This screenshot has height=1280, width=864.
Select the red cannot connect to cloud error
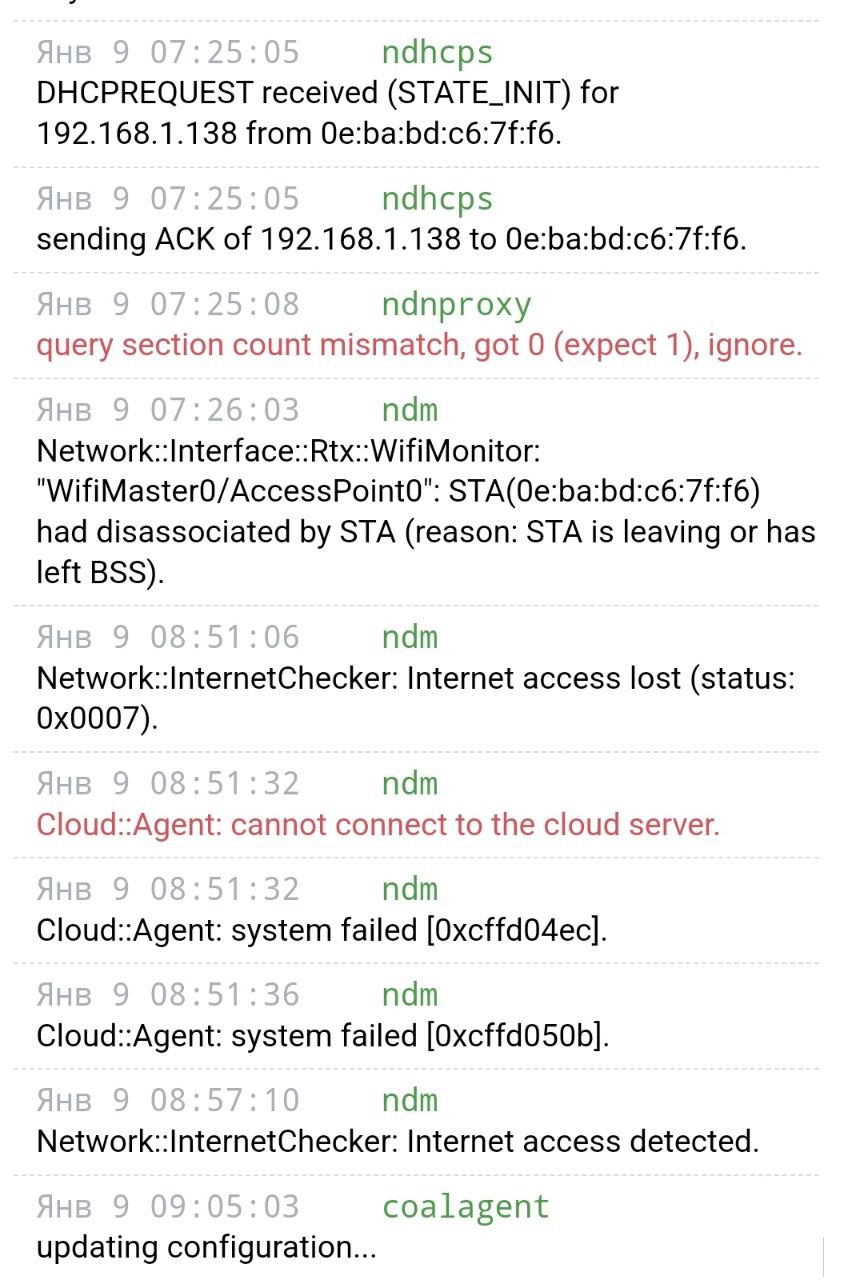(378, 825)
